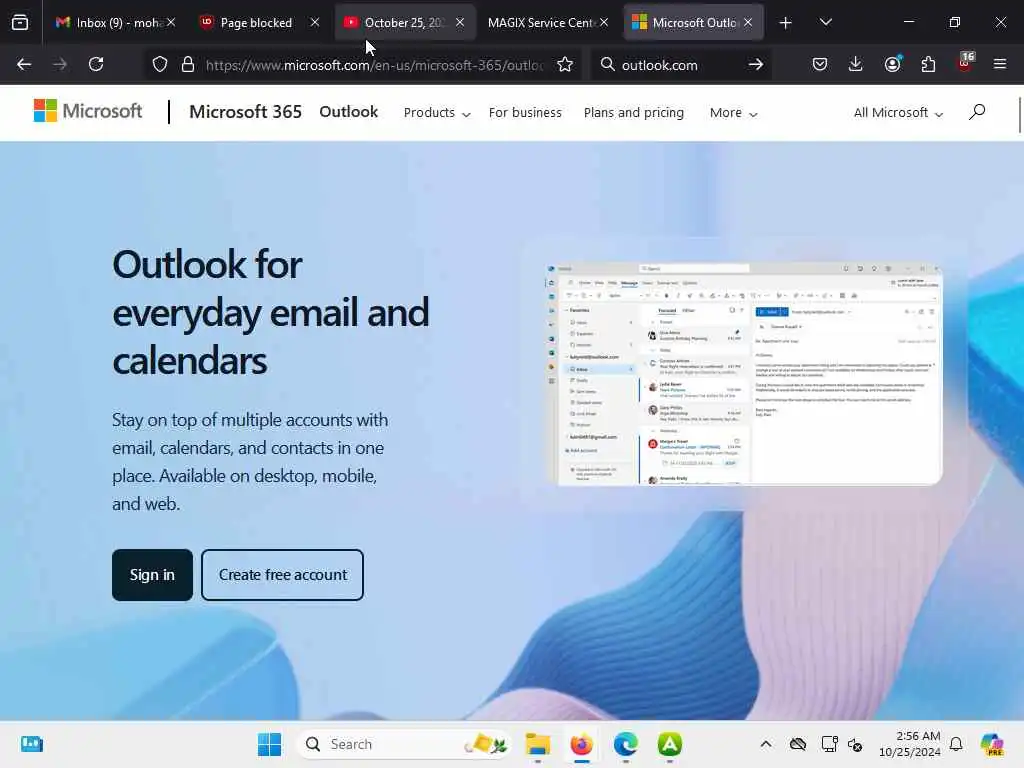Open the For business link
1024x768 pixels.
(525, 112)
